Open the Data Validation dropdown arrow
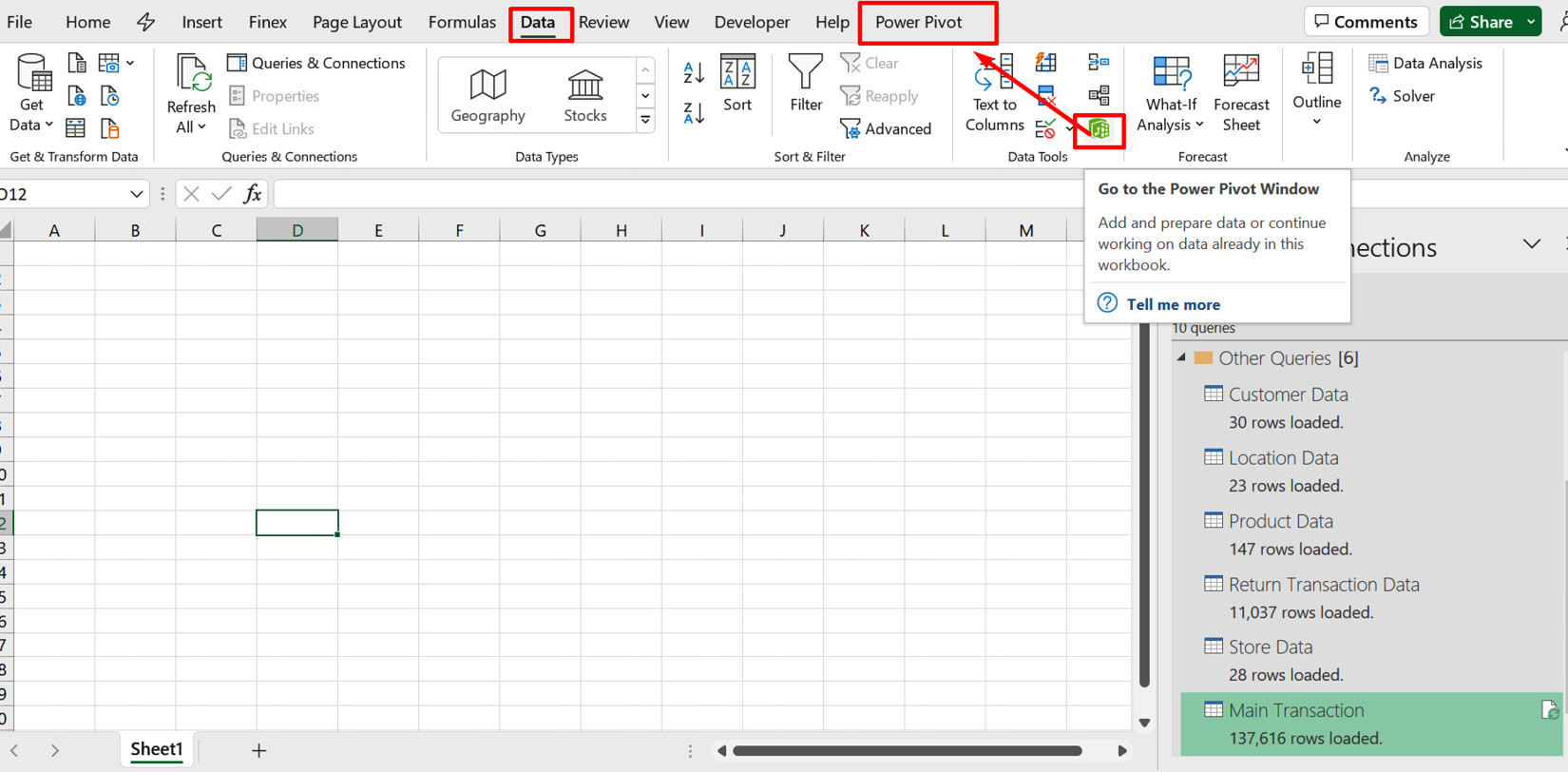Viewport: 1568px width, 772px height. click(x=1069, y=128)
